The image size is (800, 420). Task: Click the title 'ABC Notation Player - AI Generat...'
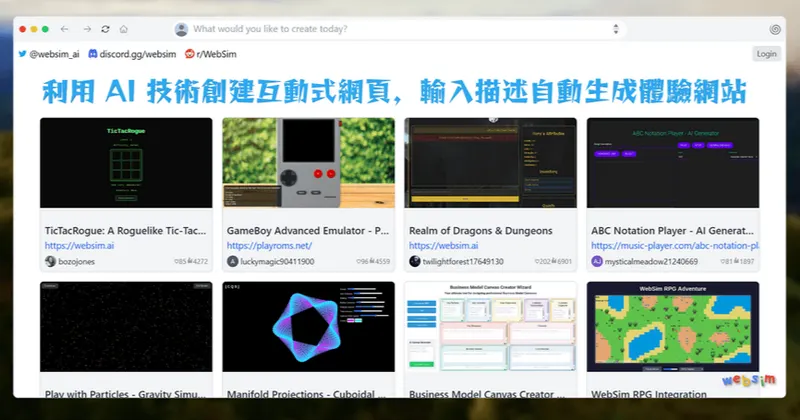[672, 231]
